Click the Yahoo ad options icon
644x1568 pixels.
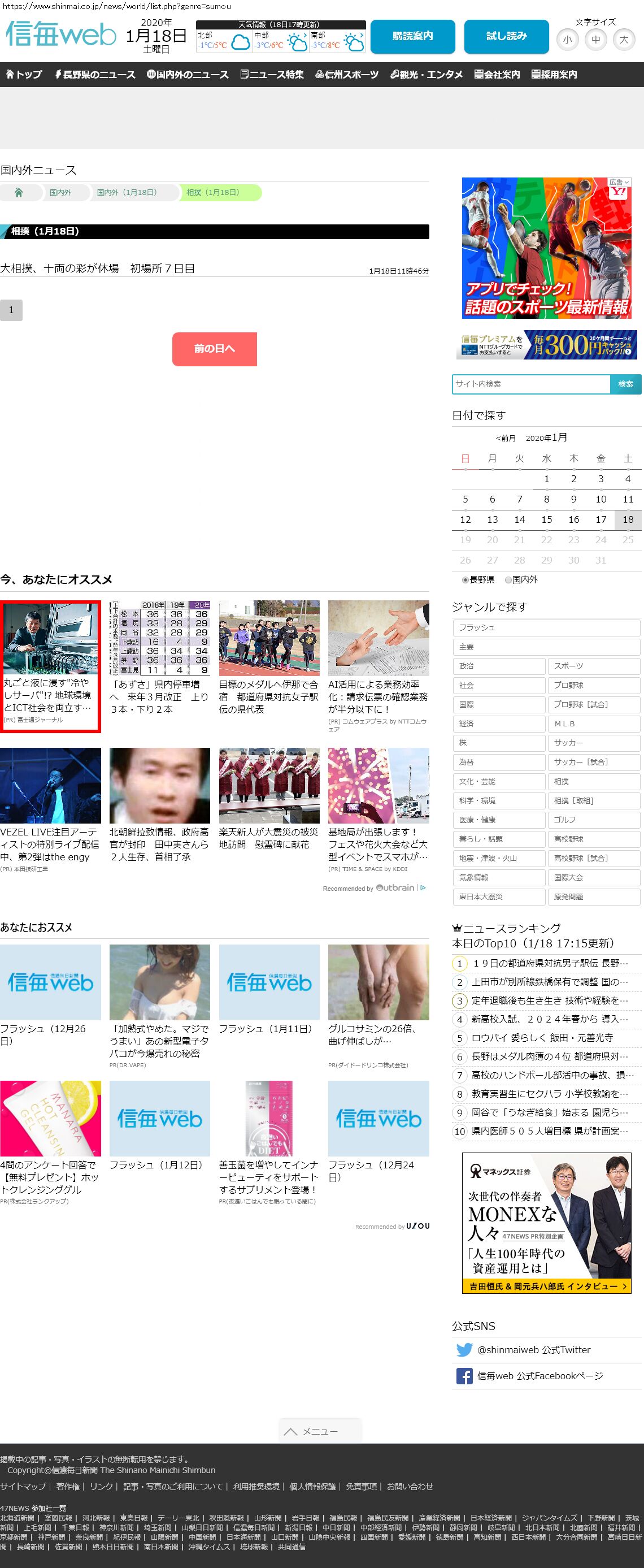620,182
